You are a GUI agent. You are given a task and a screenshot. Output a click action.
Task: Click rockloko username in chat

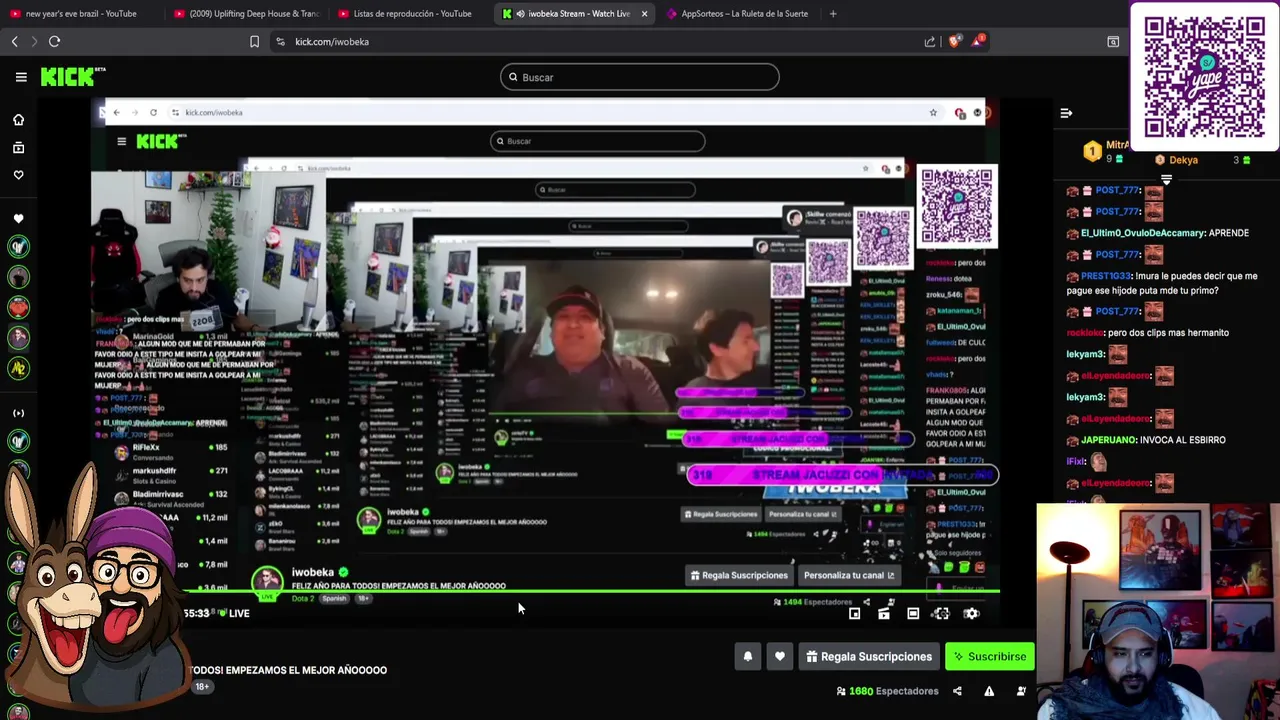(x=1085, y=333)
